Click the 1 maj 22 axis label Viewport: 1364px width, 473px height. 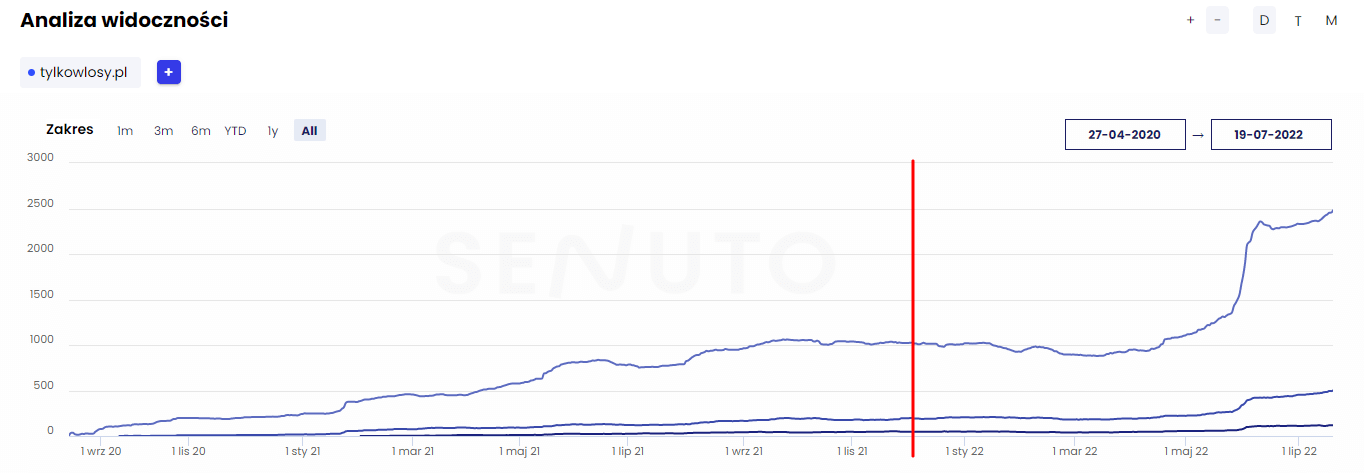pyautogui.click(x=1186, y=452)
